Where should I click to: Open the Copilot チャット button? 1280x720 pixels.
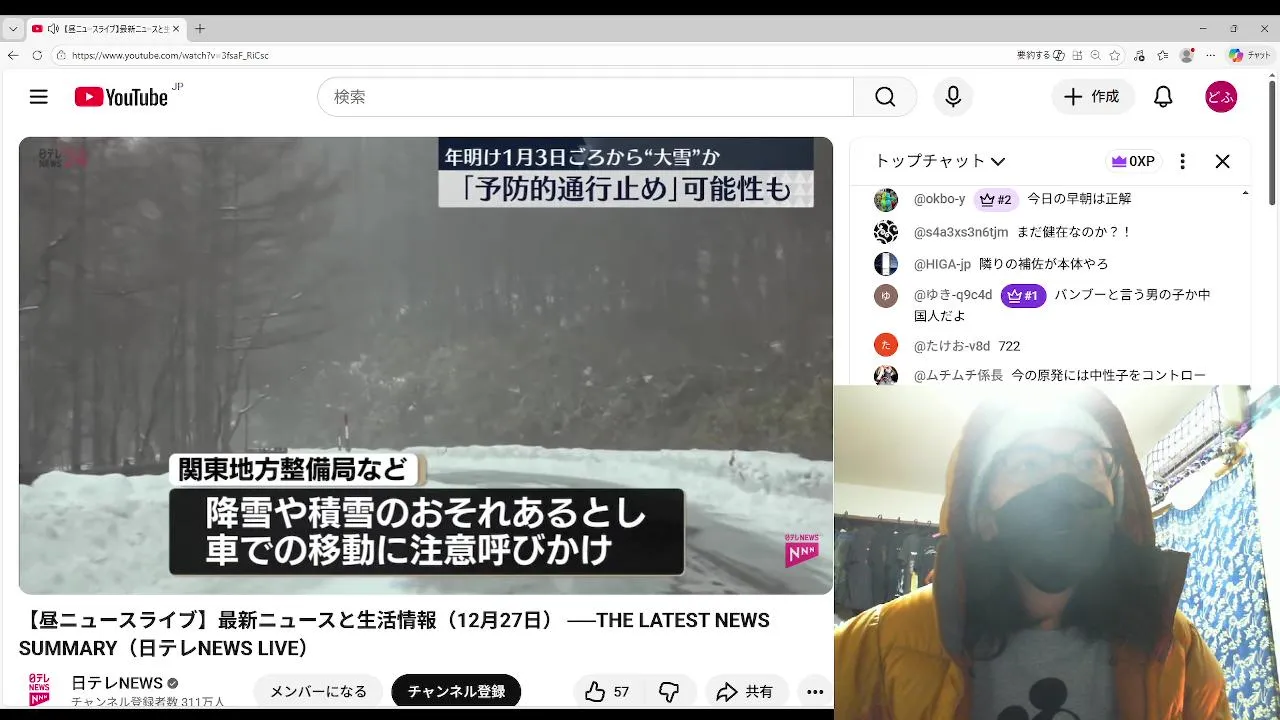[x=1250, y=55]
